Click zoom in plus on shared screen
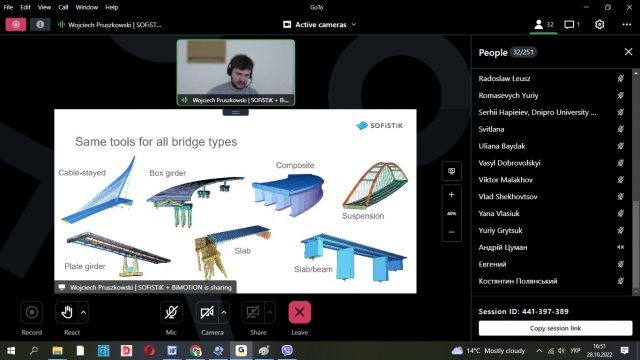The height and width of the screenshot is (360, 640). pyautogui.click(x=451, y=195)
